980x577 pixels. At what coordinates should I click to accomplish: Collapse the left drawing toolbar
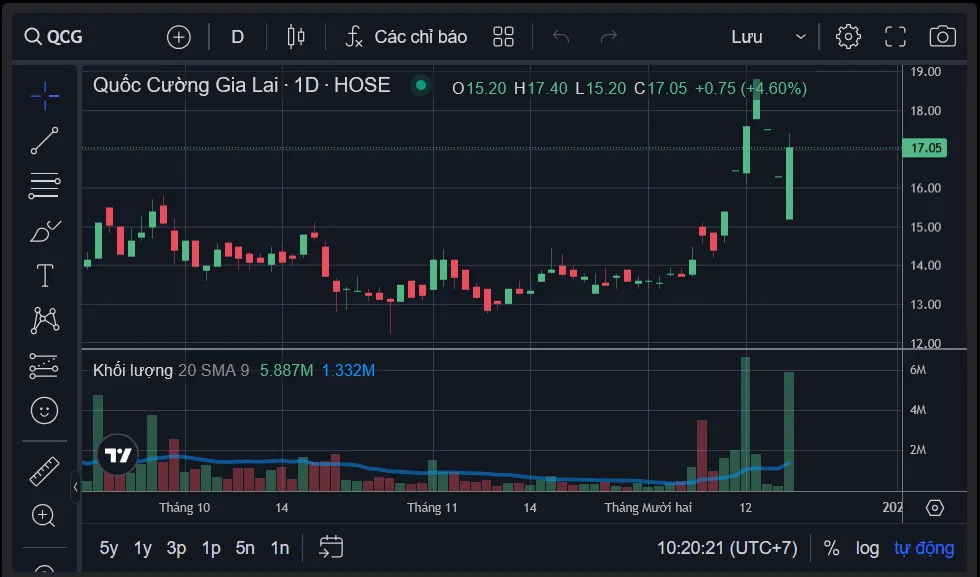(76, 486)
